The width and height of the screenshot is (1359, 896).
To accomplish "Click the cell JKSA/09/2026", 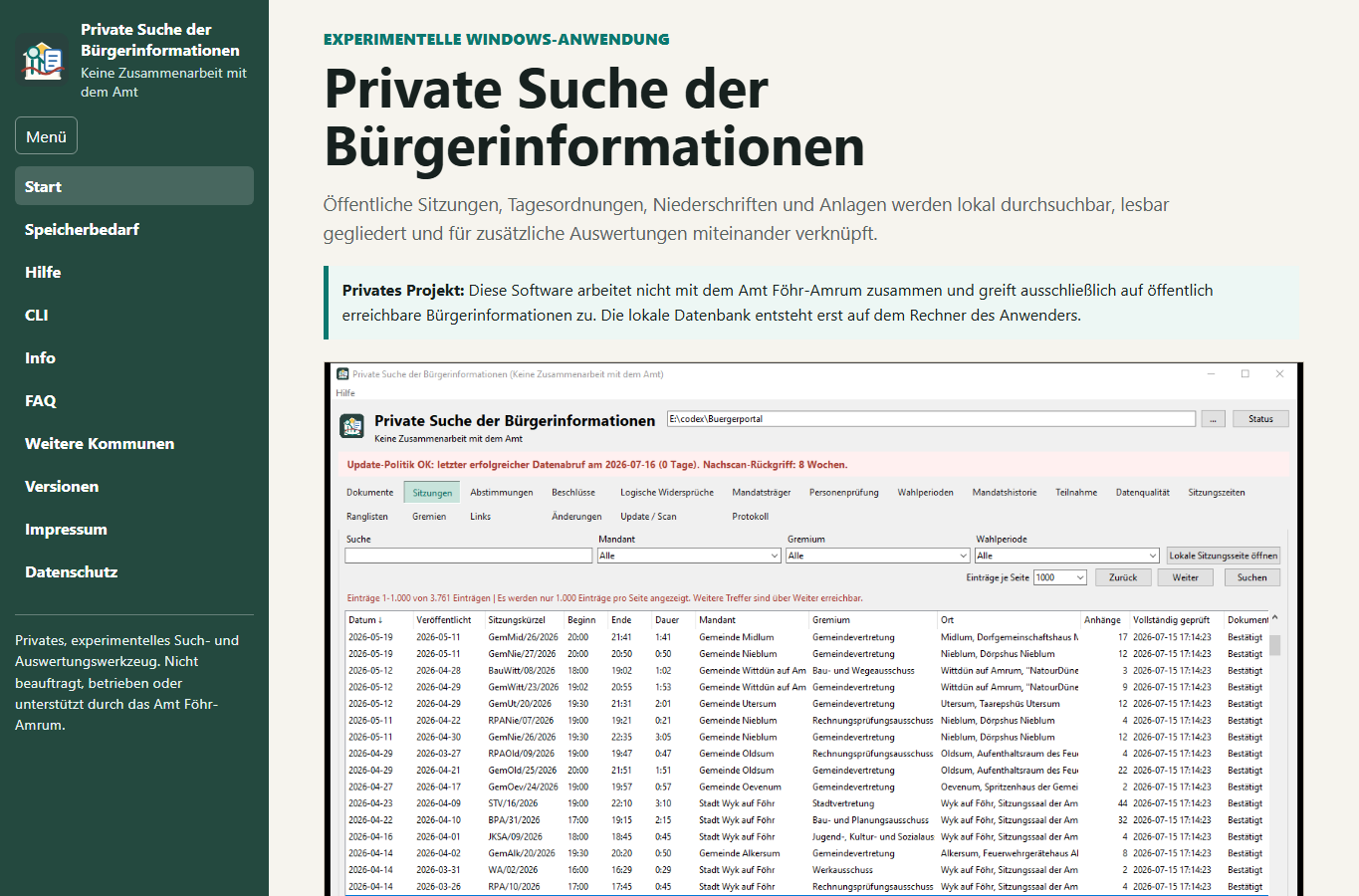I will coord(515,836).
